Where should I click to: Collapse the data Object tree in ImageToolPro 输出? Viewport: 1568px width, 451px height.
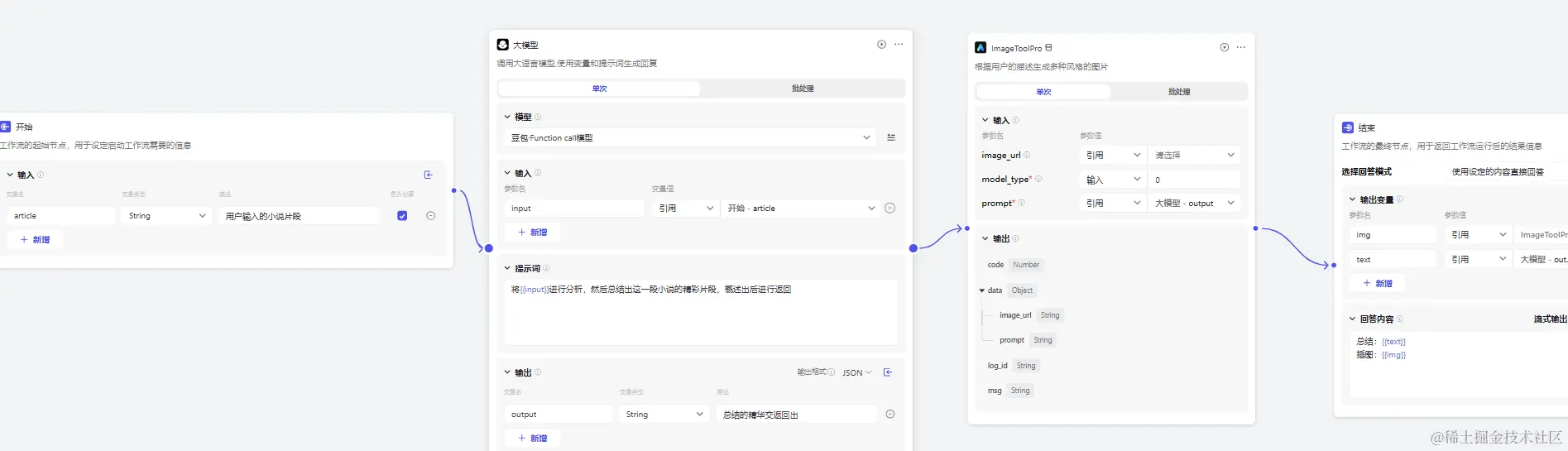(x=982, y=290)
